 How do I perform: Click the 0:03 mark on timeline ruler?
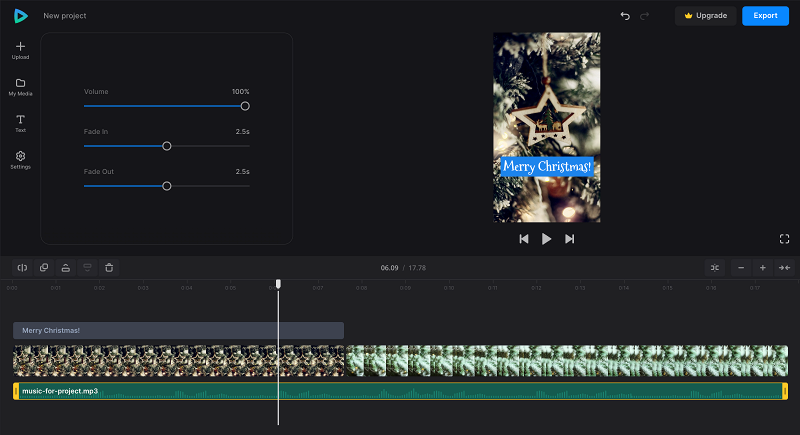143,288
